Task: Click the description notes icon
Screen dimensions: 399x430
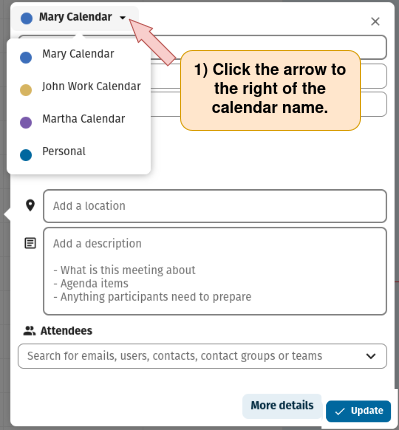Action: coord(30,243)
